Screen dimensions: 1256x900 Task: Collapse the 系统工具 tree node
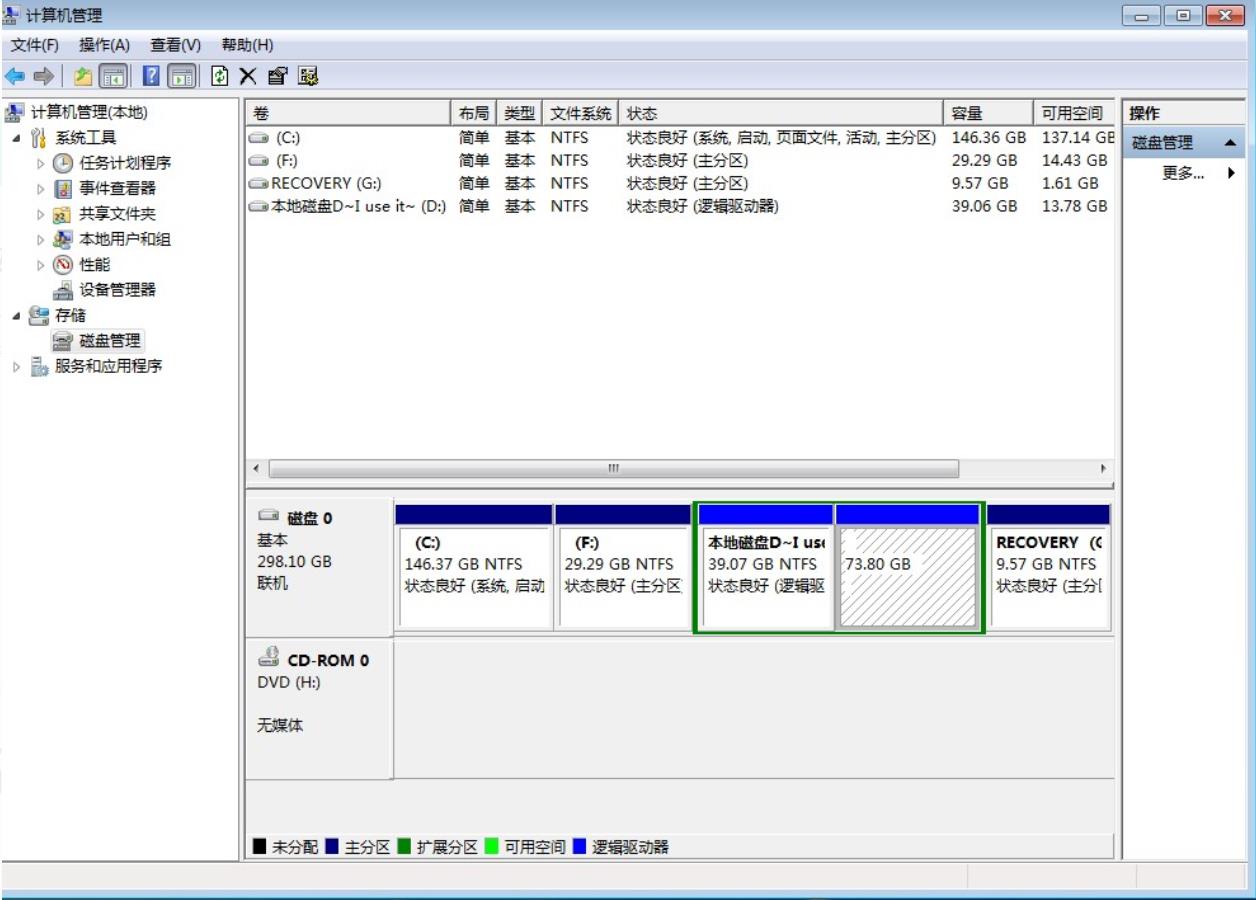tap(17, 138)
